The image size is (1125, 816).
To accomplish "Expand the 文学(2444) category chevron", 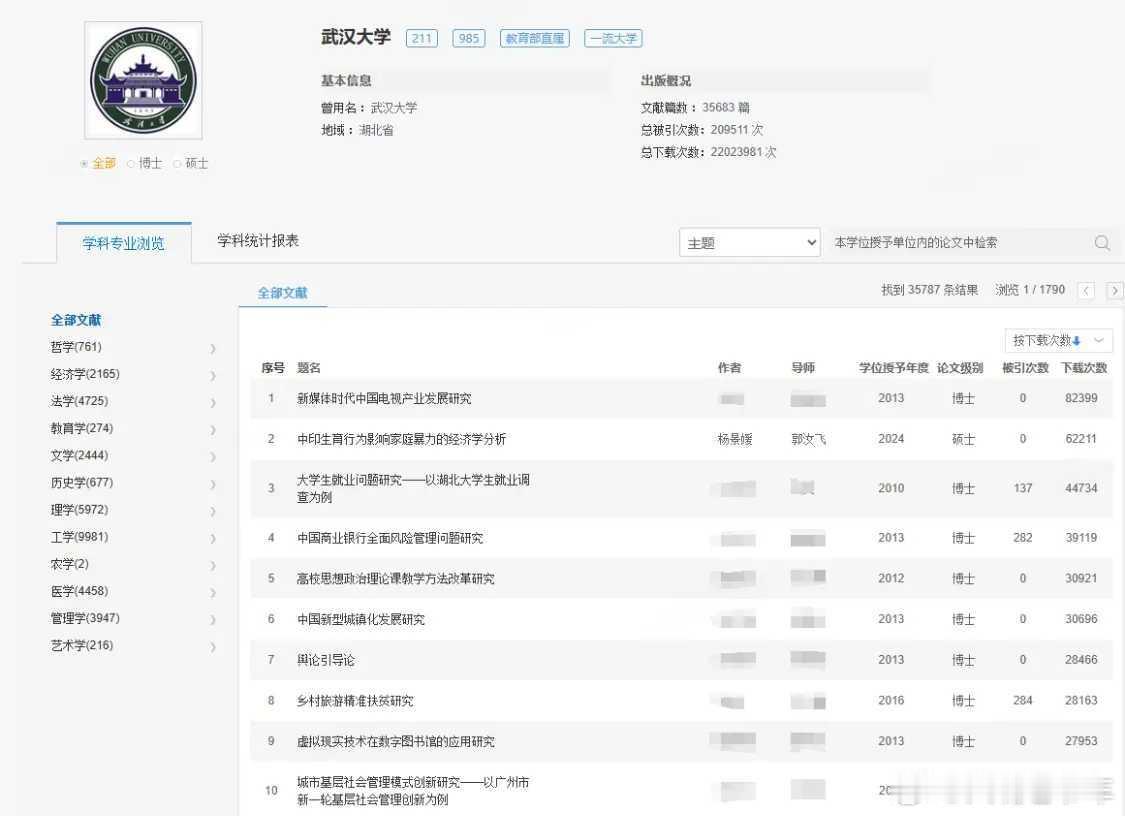I will point(213,457).
